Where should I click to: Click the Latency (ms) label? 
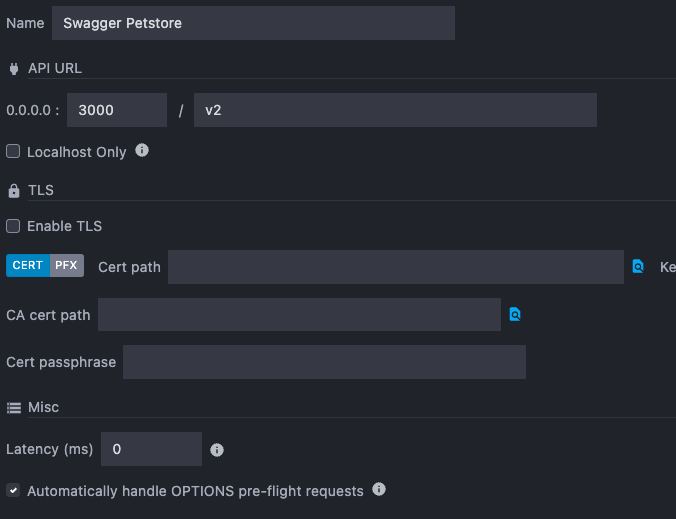pyautogui.click(x=50, y=449)
